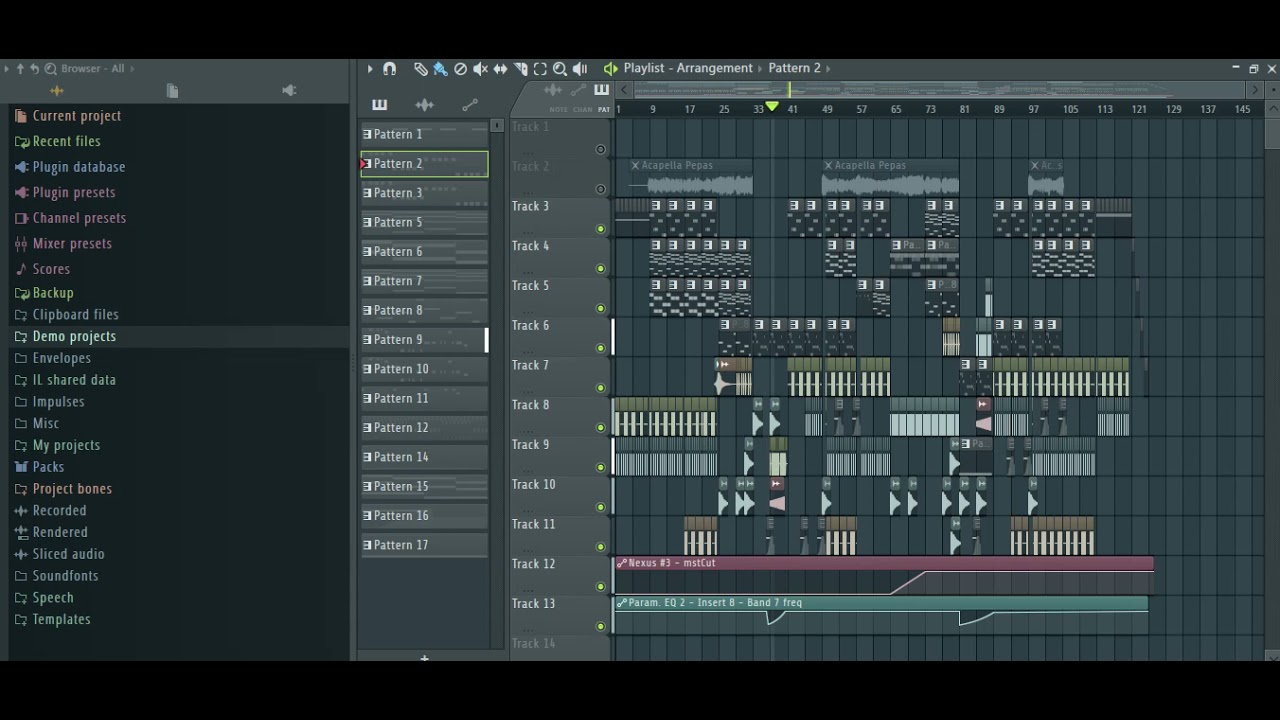Viewport: 1280px width, 720px height.
Task: Select the Draw pencil tool
Action: click(420, 68)
